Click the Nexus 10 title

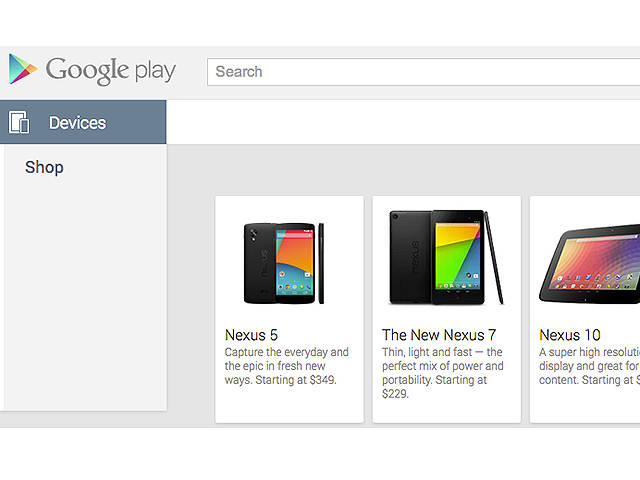tap(570, 335)
